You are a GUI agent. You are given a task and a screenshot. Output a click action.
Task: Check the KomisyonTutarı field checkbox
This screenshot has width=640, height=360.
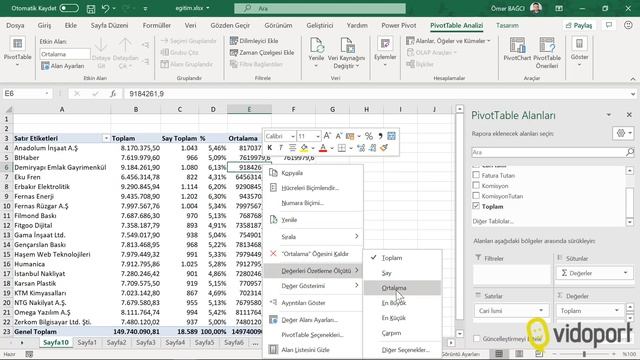(x=476, y=196)
